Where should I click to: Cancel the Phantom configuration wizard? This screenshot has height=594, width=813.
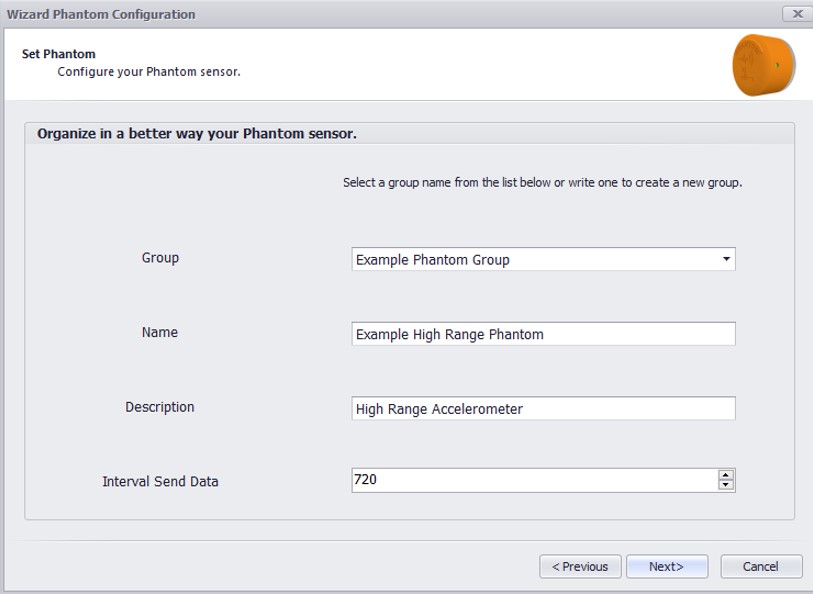(x=761, y=567)
